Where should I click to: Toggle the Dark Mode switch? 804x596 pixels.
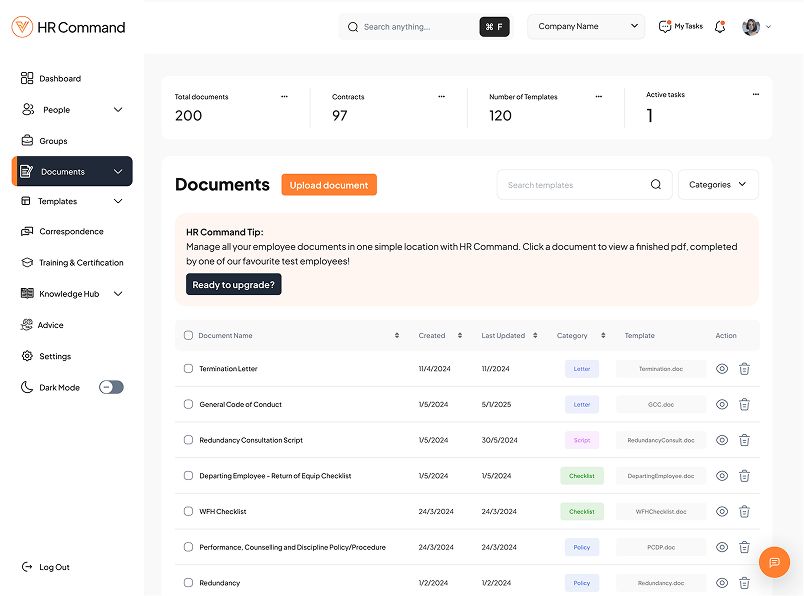[x=111, y=387]
